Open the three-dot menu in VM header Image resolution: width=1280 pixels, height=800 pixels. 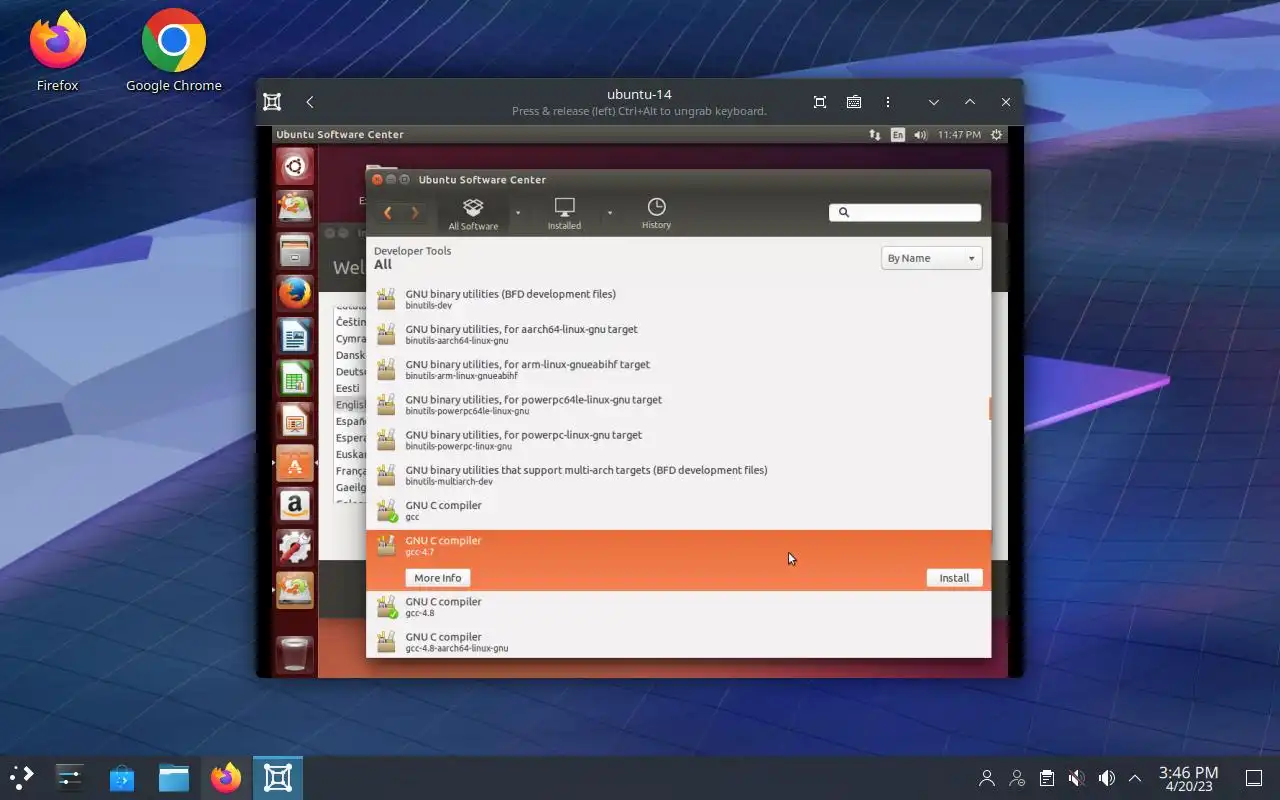pos(888,102)
